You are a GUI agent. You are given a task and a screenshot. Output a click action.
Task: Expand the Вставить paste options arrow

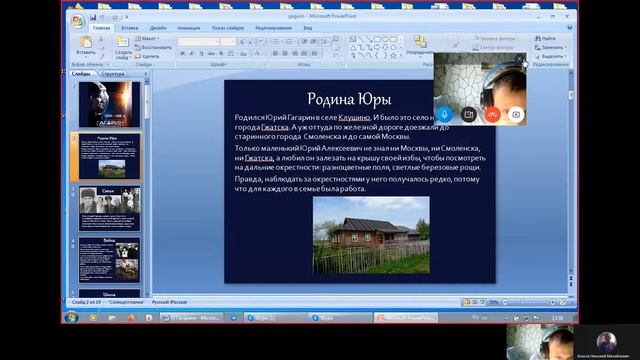click(86, 56)
